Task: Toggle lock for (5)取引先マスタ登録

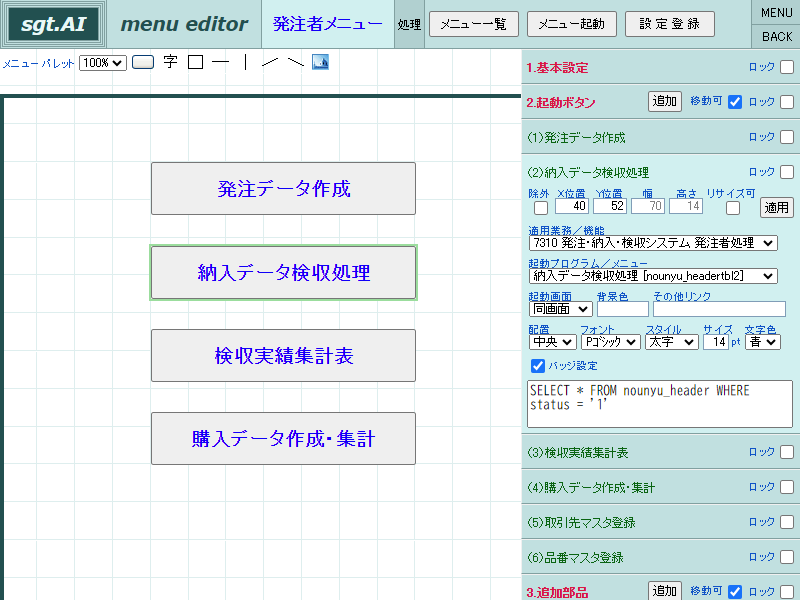Action: pos(787,522)
